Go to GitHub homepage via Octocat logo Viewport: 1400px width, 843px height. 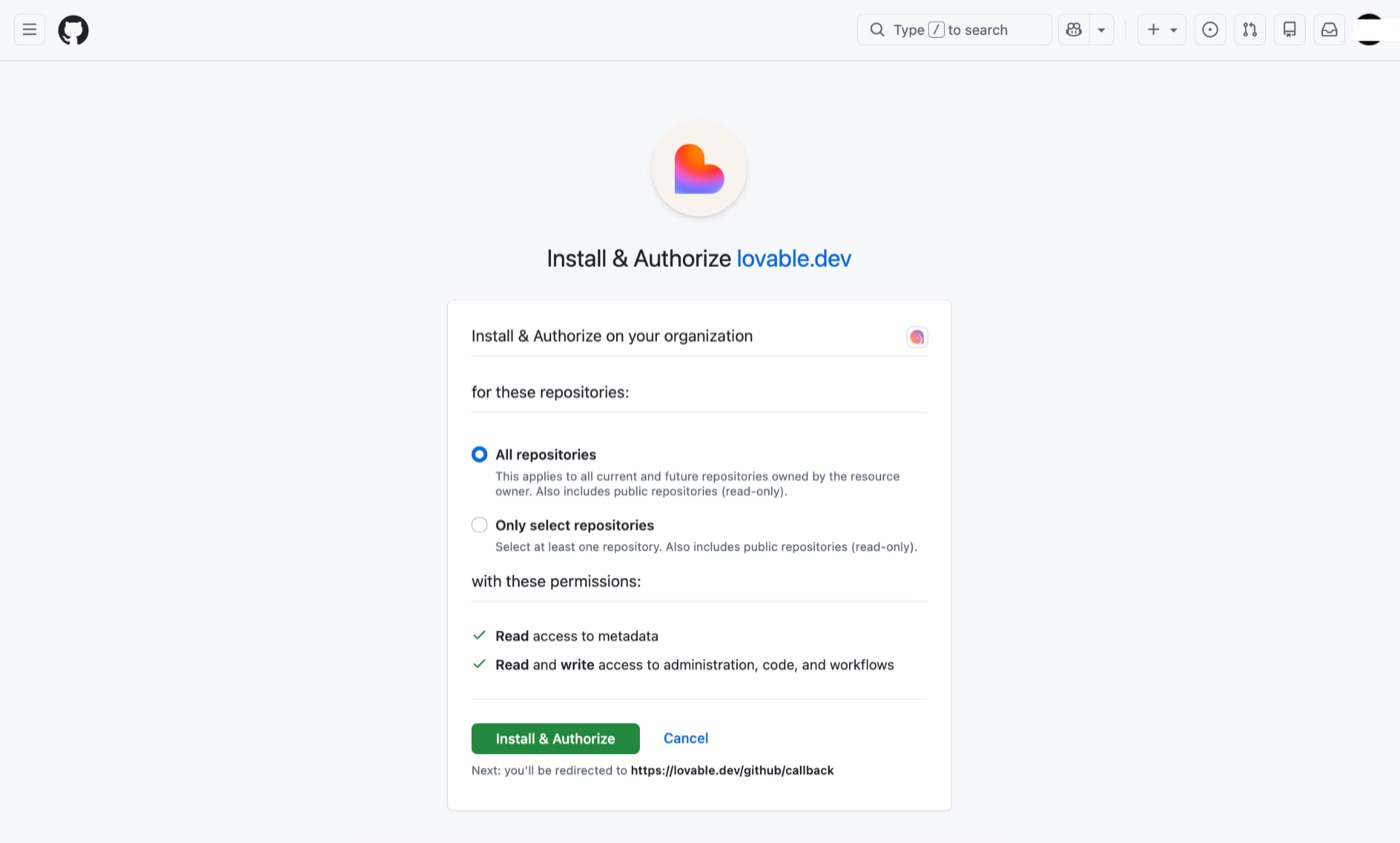(73, 30)
